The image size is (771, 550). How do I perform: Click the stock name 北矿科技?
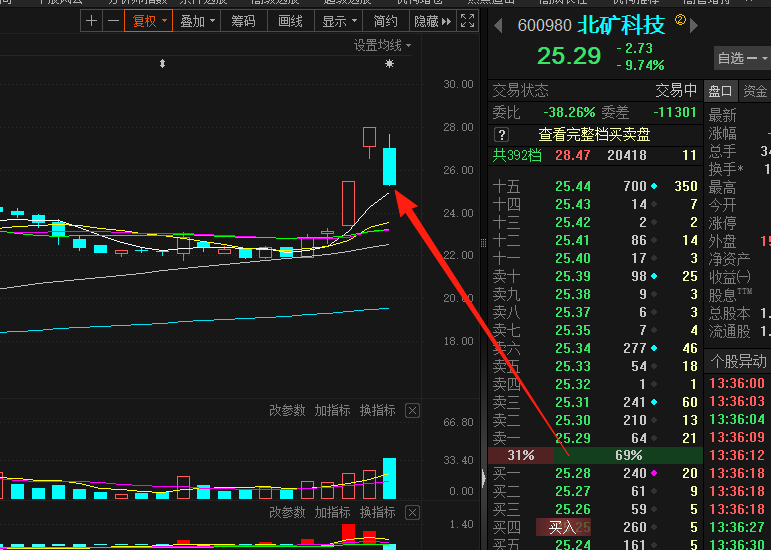tap(621, 25)
